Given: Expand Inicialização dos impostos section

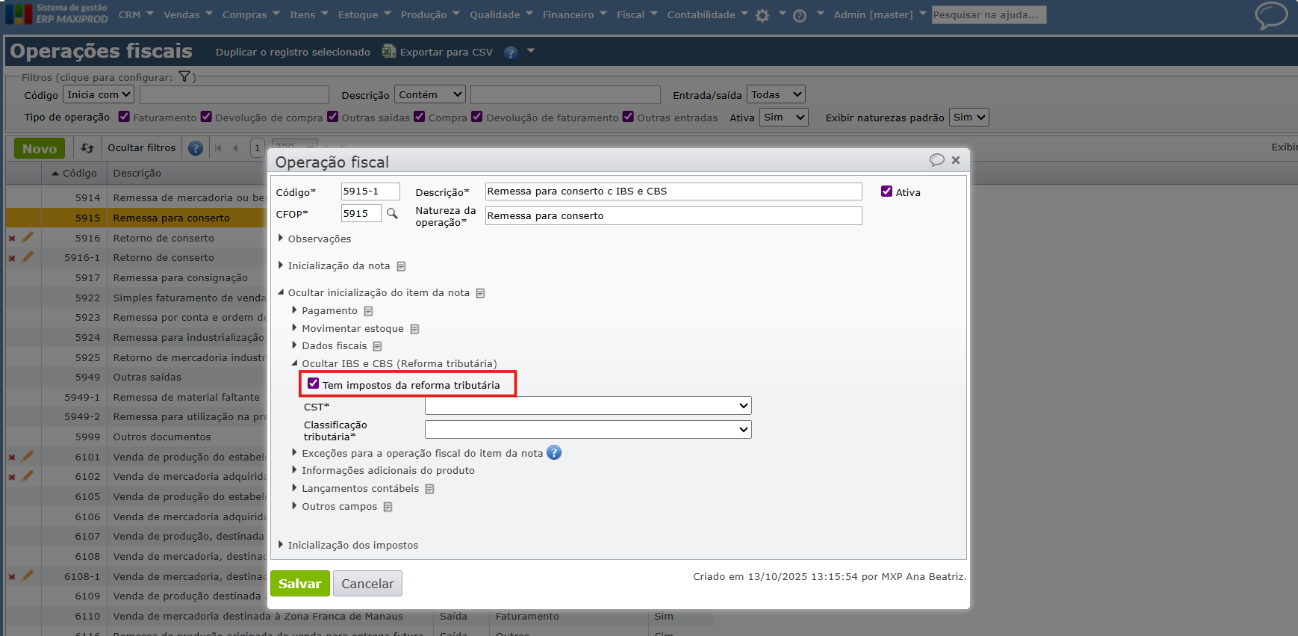Looking at the screenshot, I should coord(347,545).
